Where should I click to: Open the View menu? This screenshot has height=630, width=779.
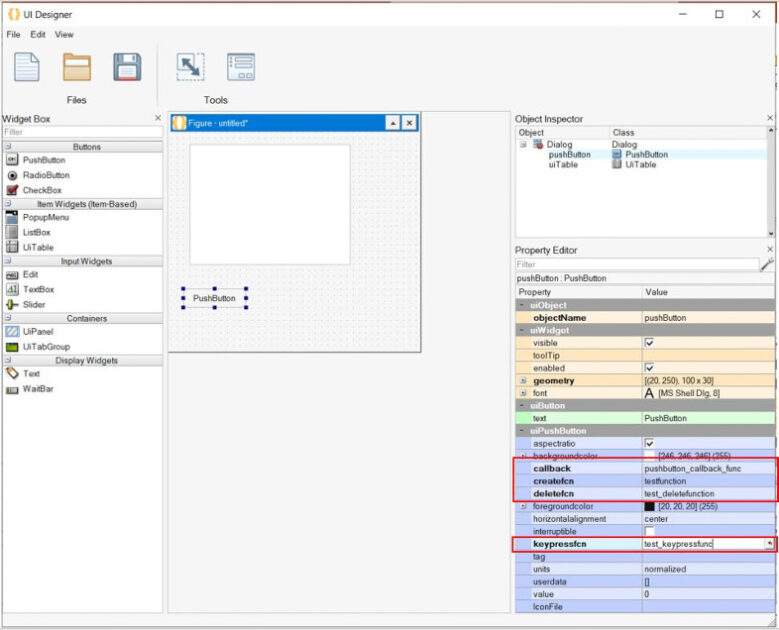[64, 35]
